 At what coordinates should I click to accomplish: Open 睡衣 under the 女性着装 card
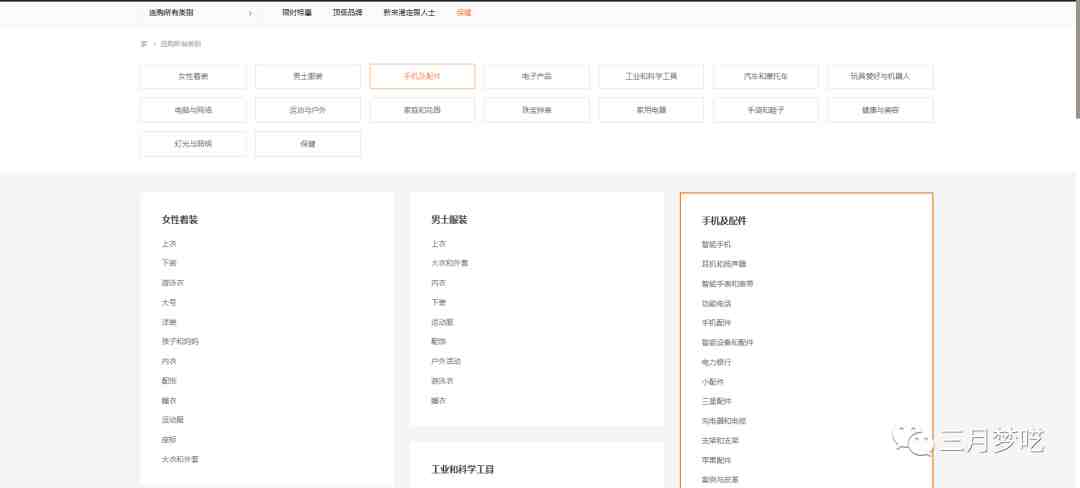click(169, 401)
